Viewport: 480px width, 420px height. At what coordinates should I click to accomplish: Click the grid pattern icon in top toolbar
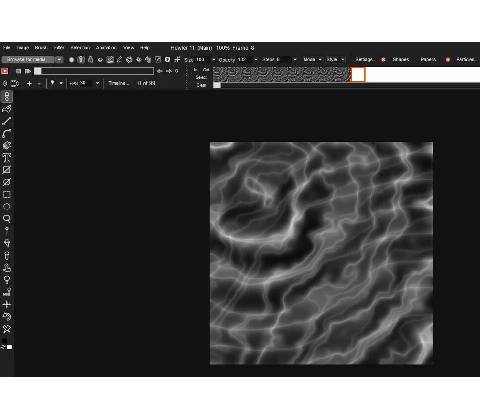coord(110,60)
